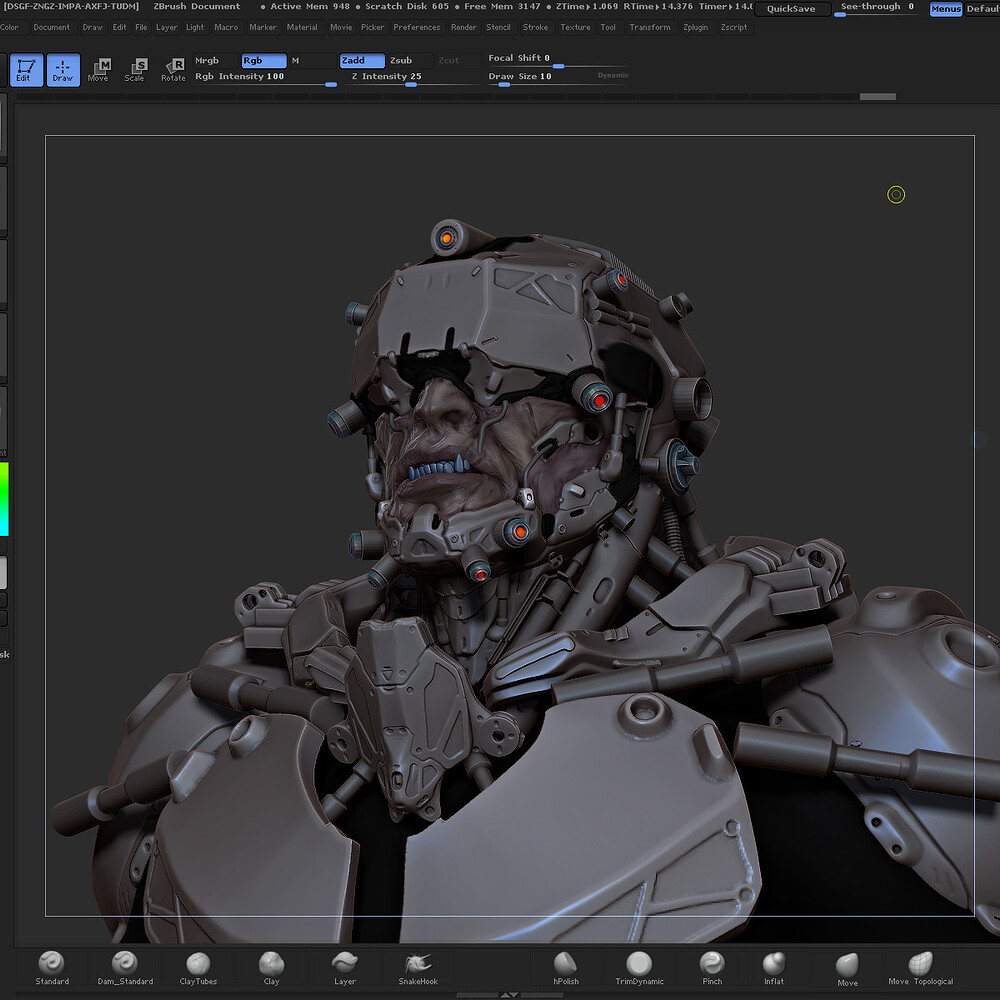Pick the Move Topological brush
This screenshot has height=1000, width=1000.
(920, 968)
